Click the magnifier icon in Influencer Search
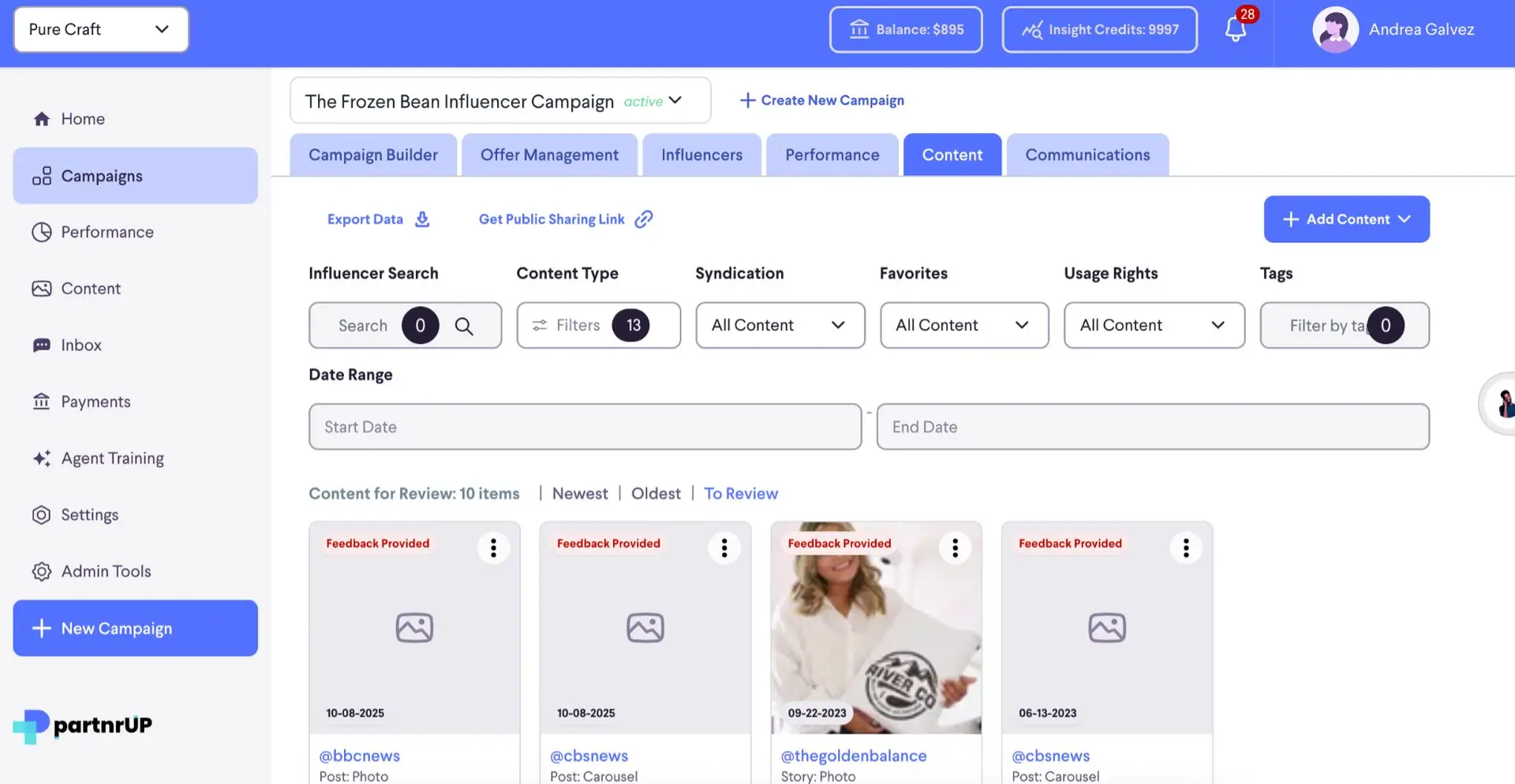The image size is (1515, 784). point(464,326)
